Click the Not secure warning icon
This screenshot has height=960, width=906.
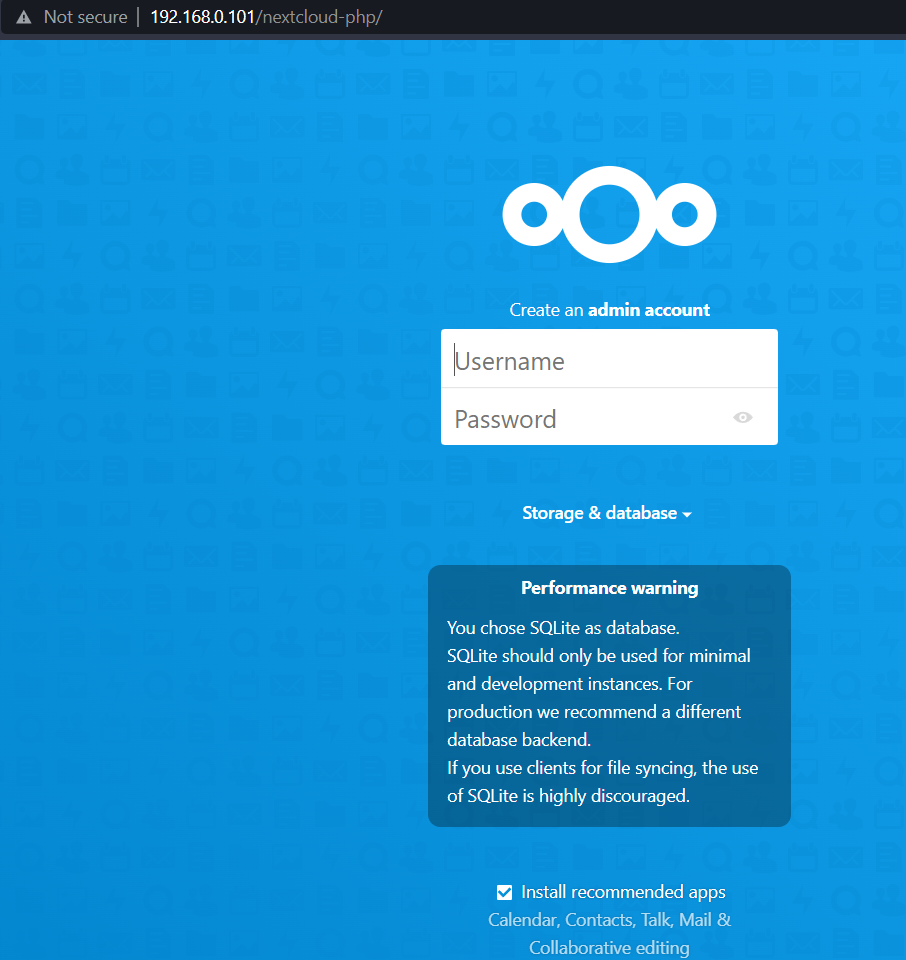pyautogui.click(x=24, y=17)
